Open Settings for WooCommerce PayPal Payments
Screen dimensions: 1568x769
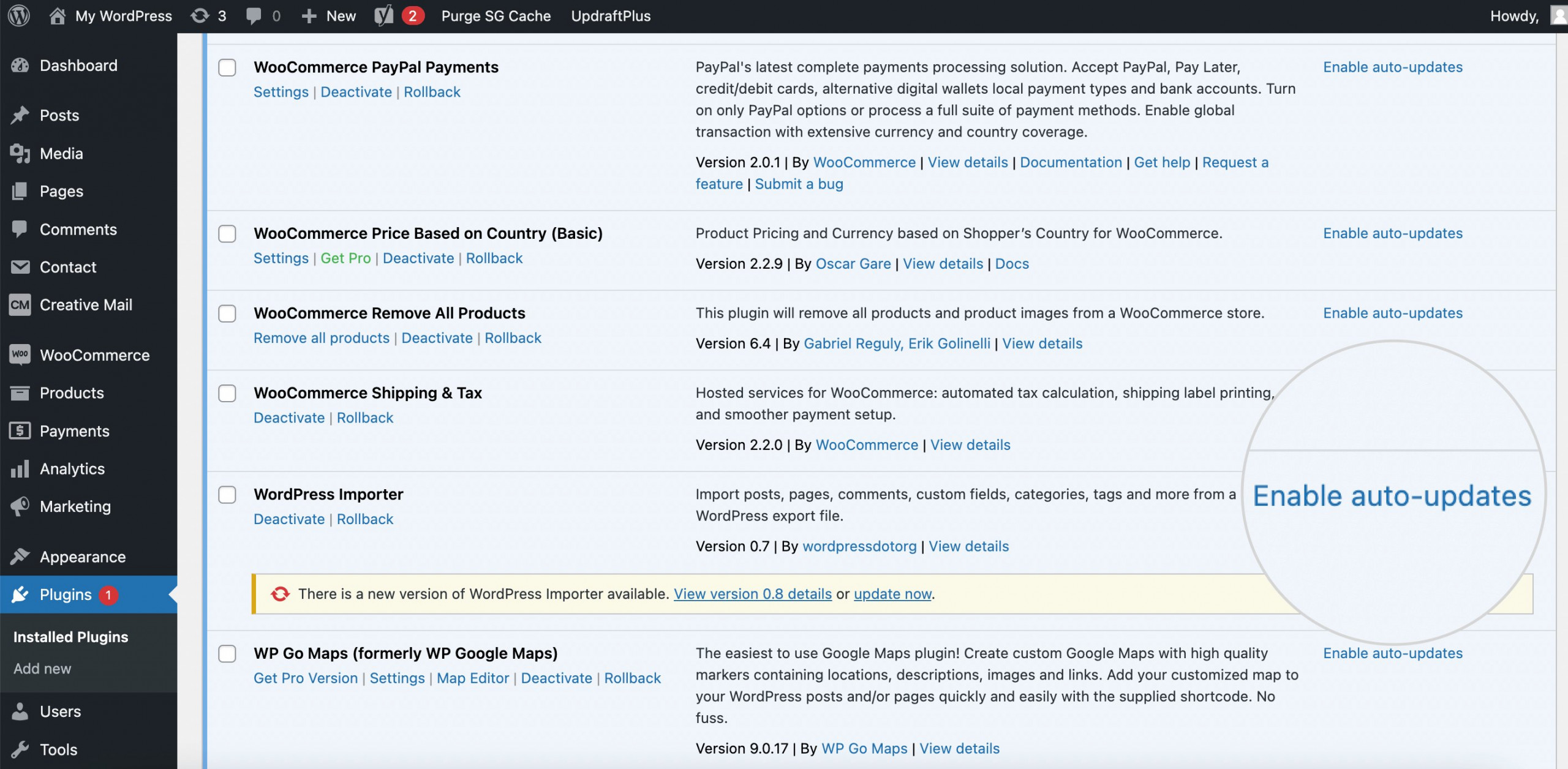pyautogui.click(x=281, y=92)
